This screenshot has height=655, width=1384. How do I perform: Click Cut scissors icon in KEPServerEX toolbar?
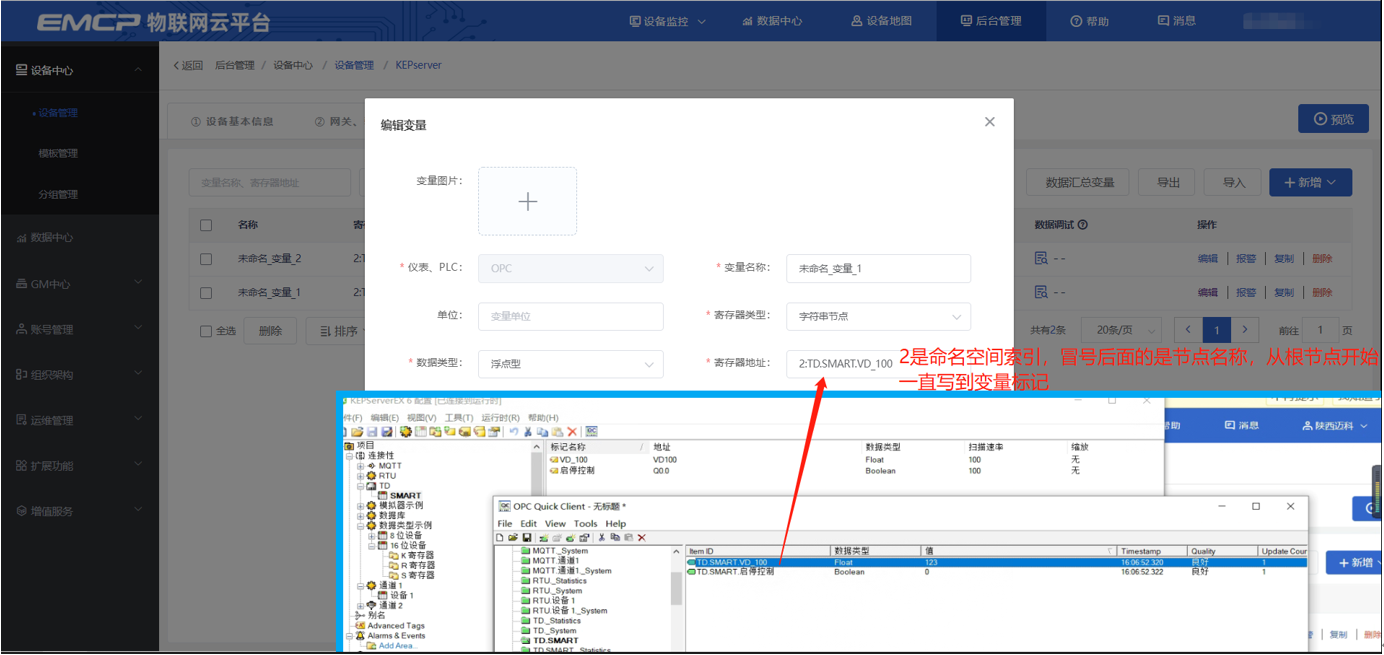tap(527, 431)
